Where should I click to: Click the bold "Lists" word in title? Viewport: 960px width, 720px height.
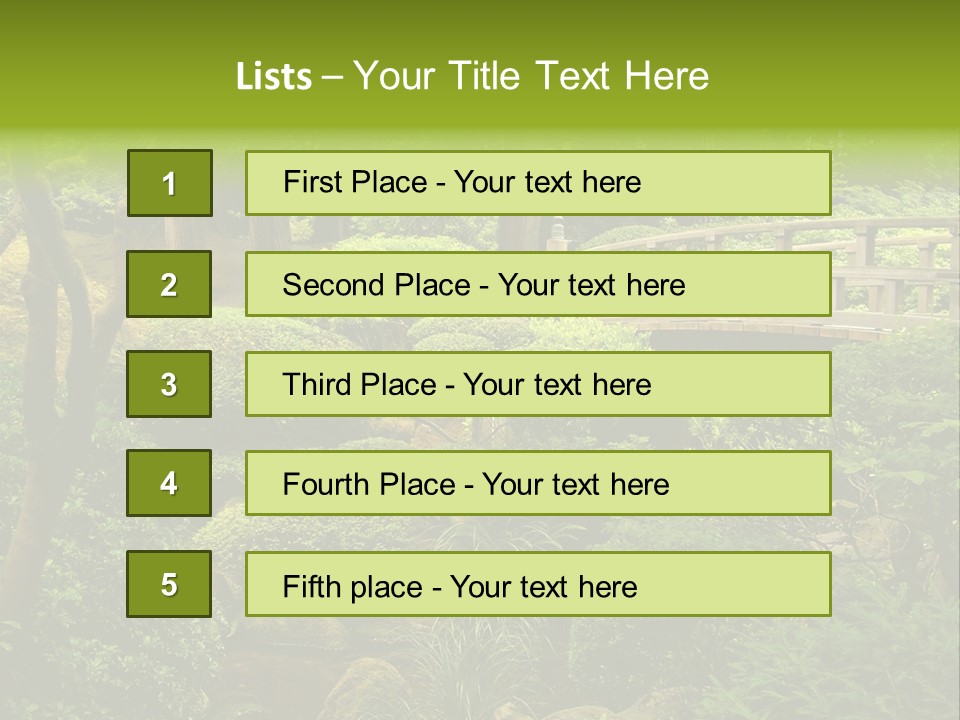click(273, 77)
